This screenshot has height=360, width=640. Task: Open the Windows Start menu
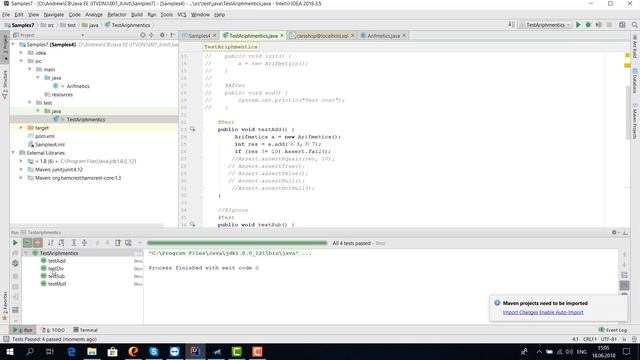coord(10,351)
